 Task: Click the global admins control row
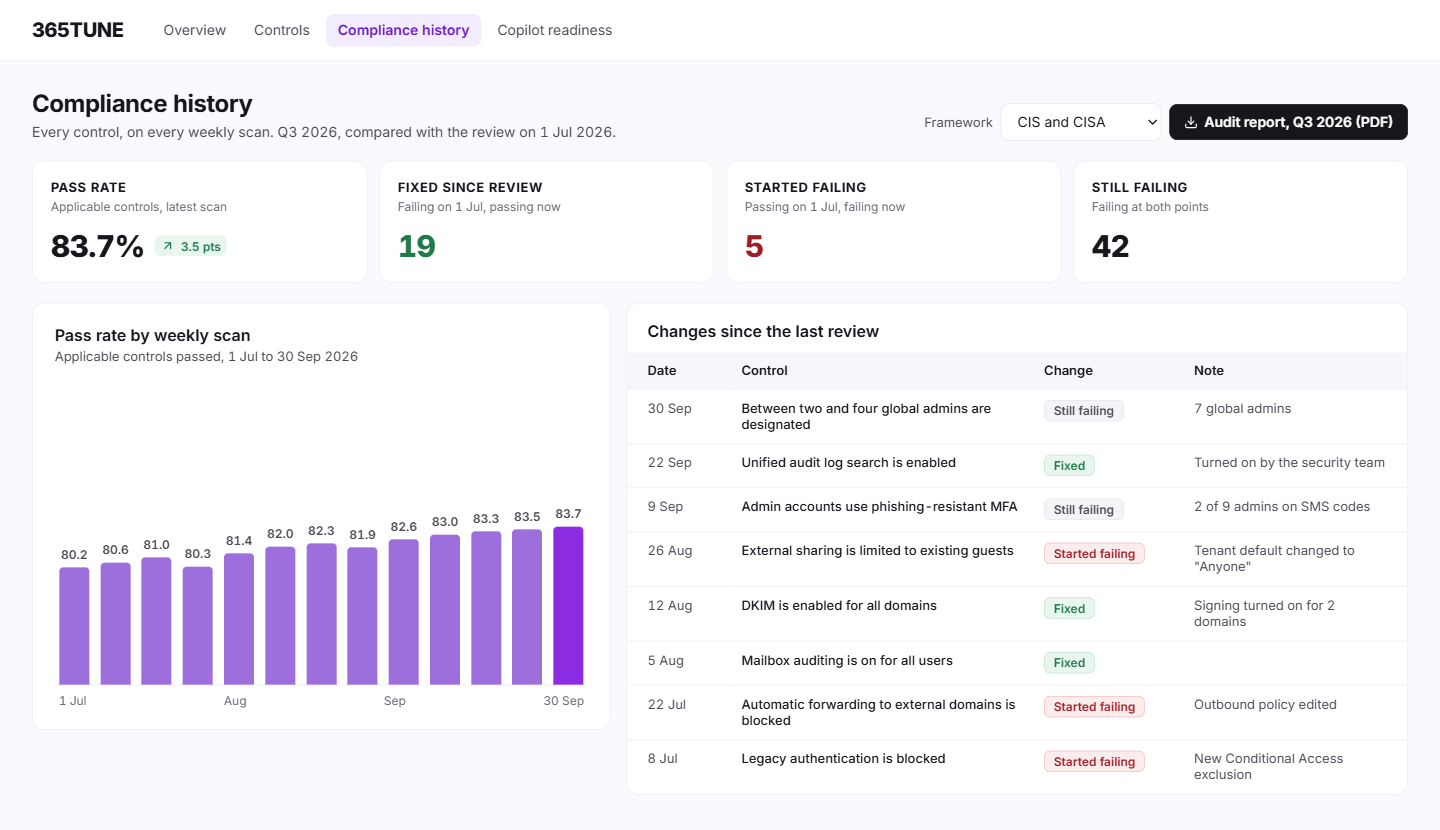point(1017,416)
